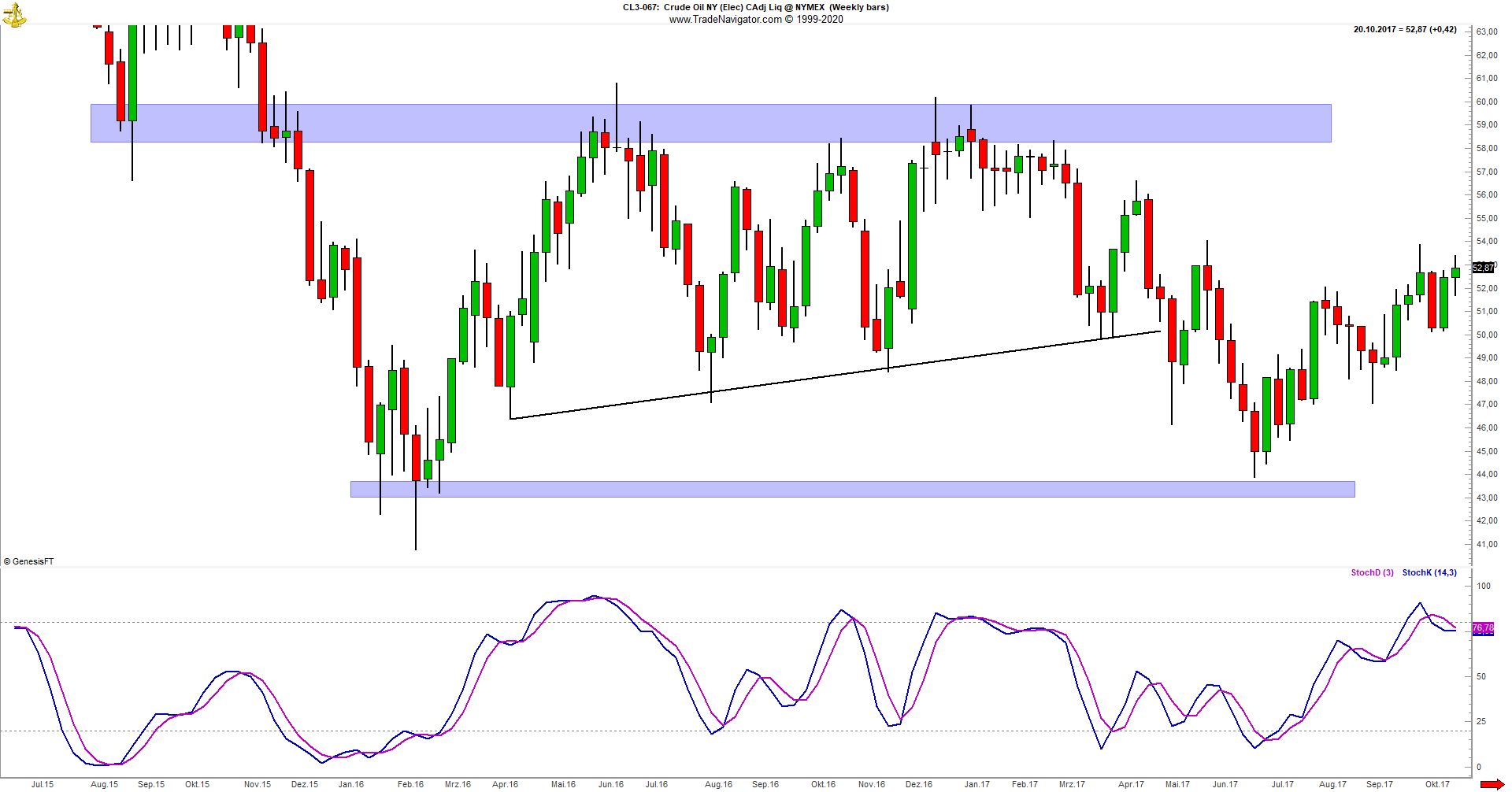Image resolution: width=1512 pixels, height=792 pixels.
Task: Click the Sep.15 date axis label
Action: [151, 784]
